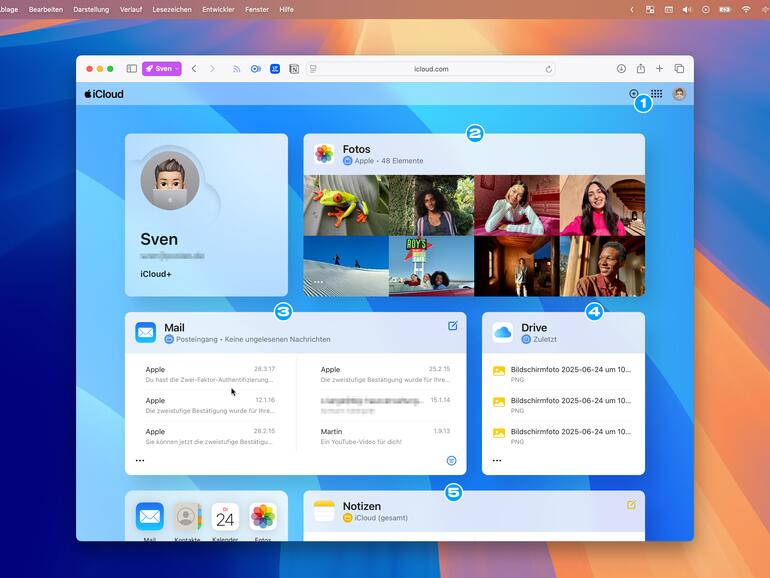Open the Drive 'Zuletzt' view selector

pos(539,339)
